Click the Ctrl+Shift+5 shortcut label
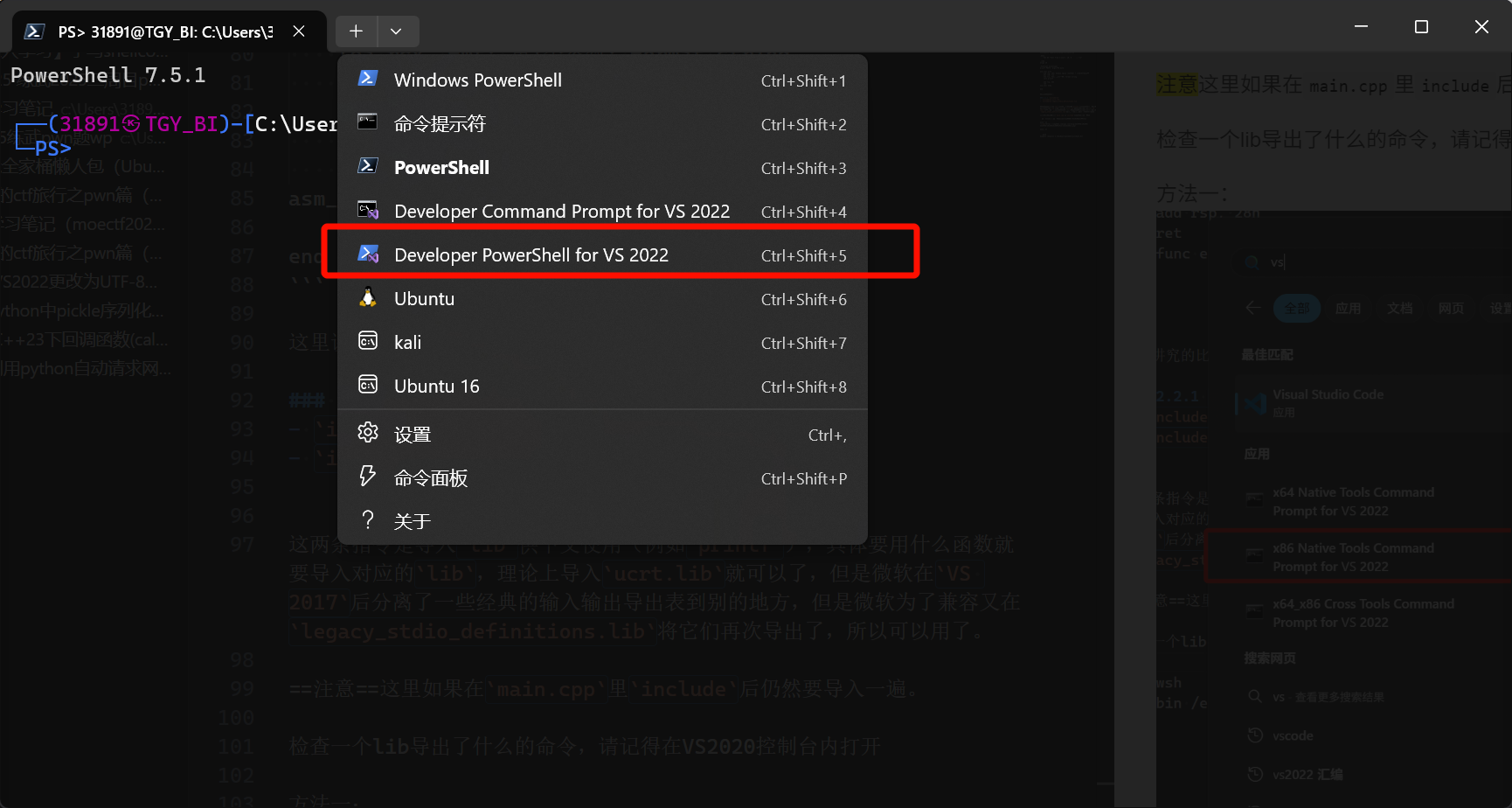1512x808 pixels. click(803, 255)
